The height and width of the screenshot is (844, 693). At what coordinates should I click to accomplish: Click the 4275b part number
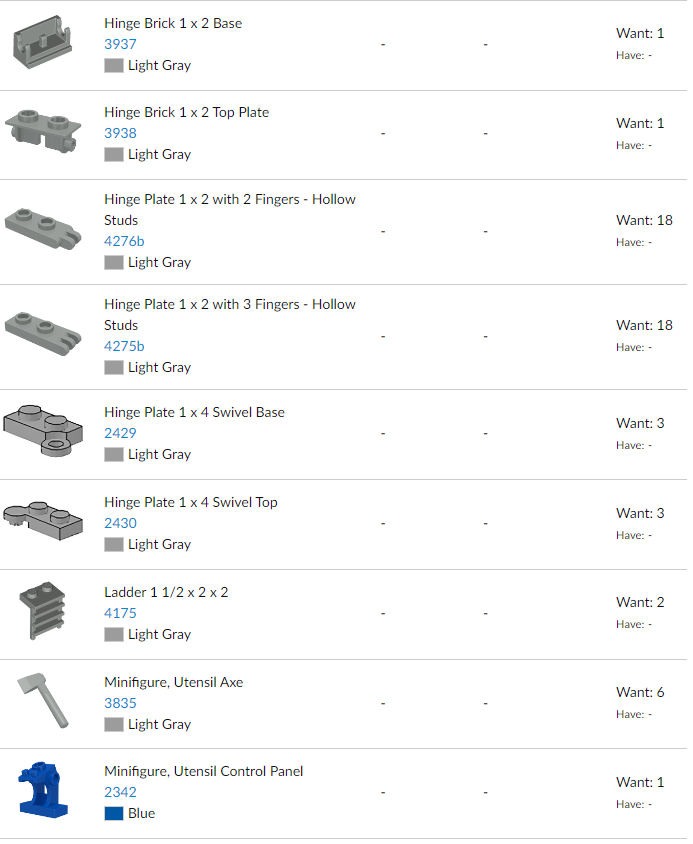coord(124,346)
